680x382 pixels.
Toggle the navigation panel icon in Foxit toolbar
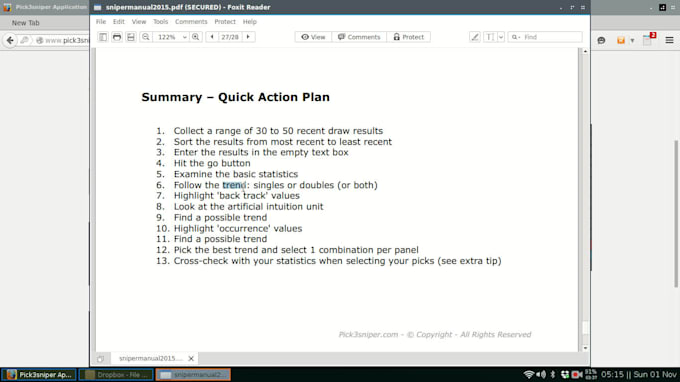[x=103, y=37]
